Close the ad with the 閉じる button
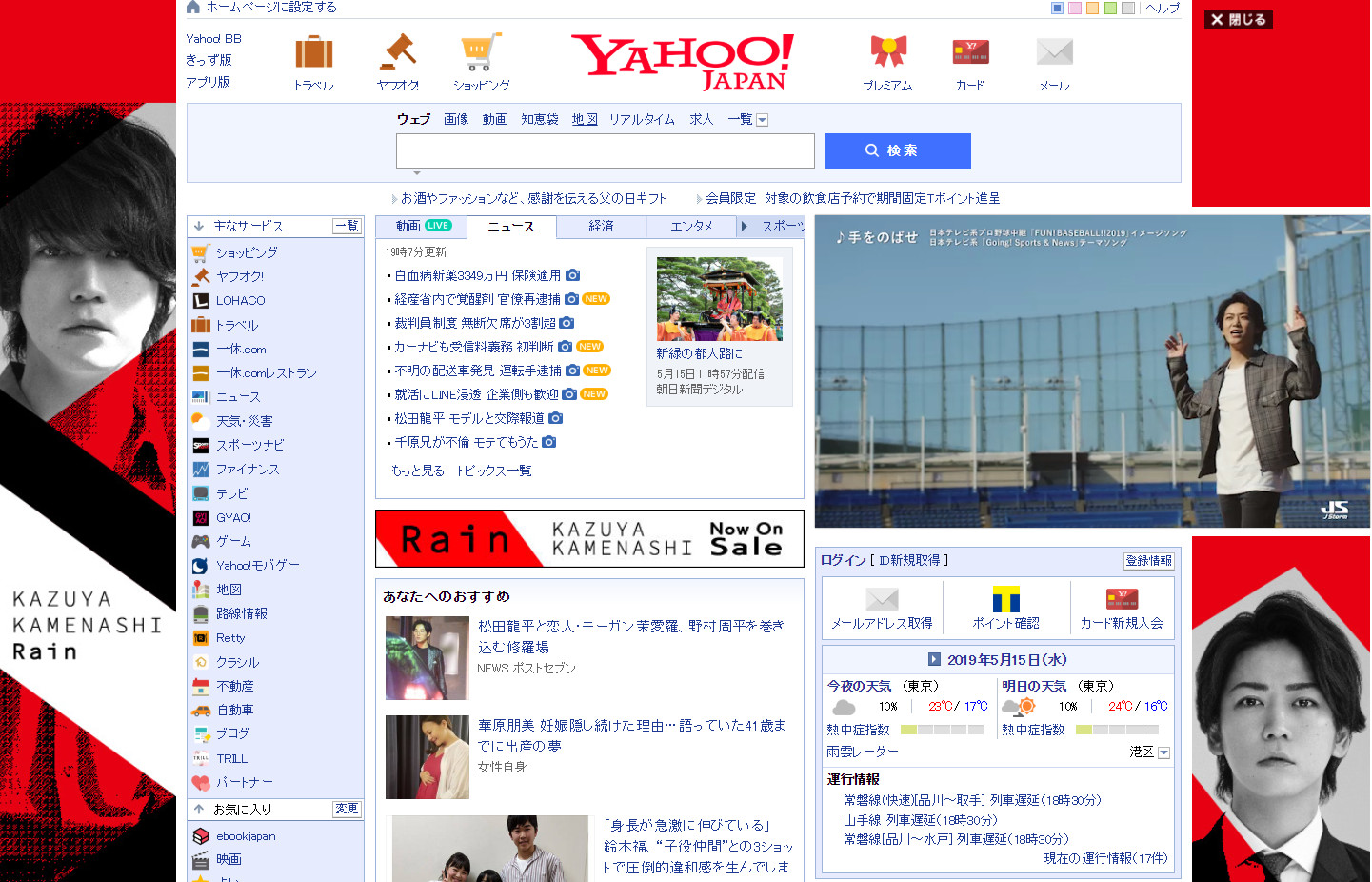1372x882 pixels. point(1239,19)
